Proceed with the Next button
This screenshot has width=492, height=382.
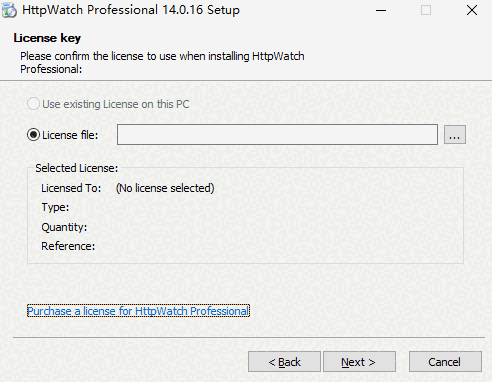[x=359, y=362]
